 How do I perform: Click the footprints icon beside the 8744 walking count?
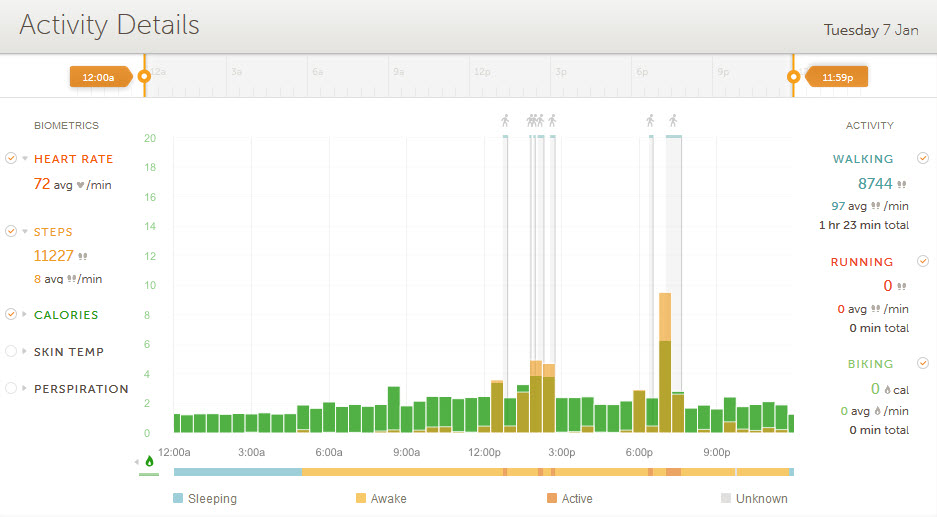(902, 185)
